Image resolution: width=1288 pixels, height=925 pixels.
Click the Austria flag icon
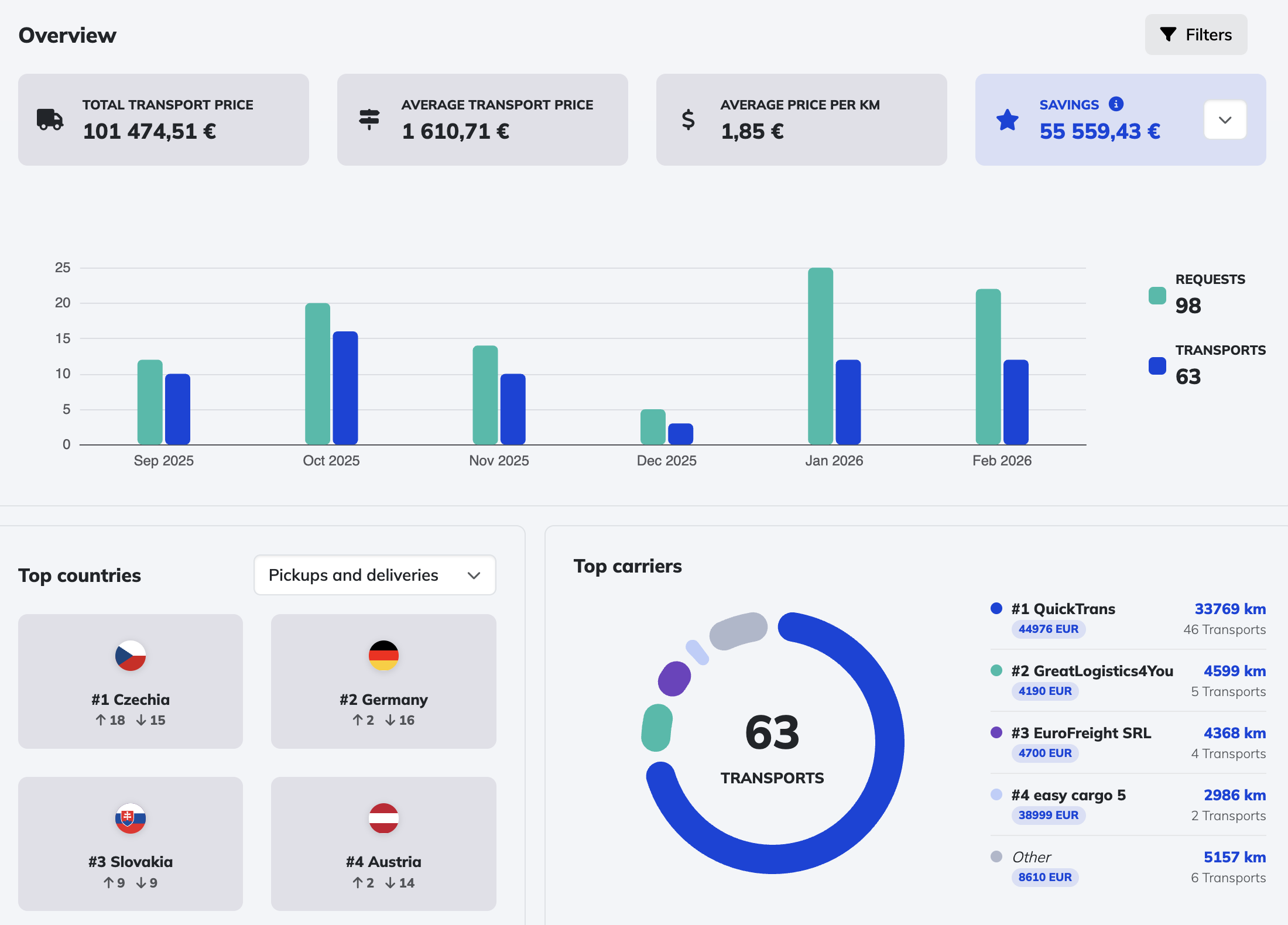tap(383, 818)
